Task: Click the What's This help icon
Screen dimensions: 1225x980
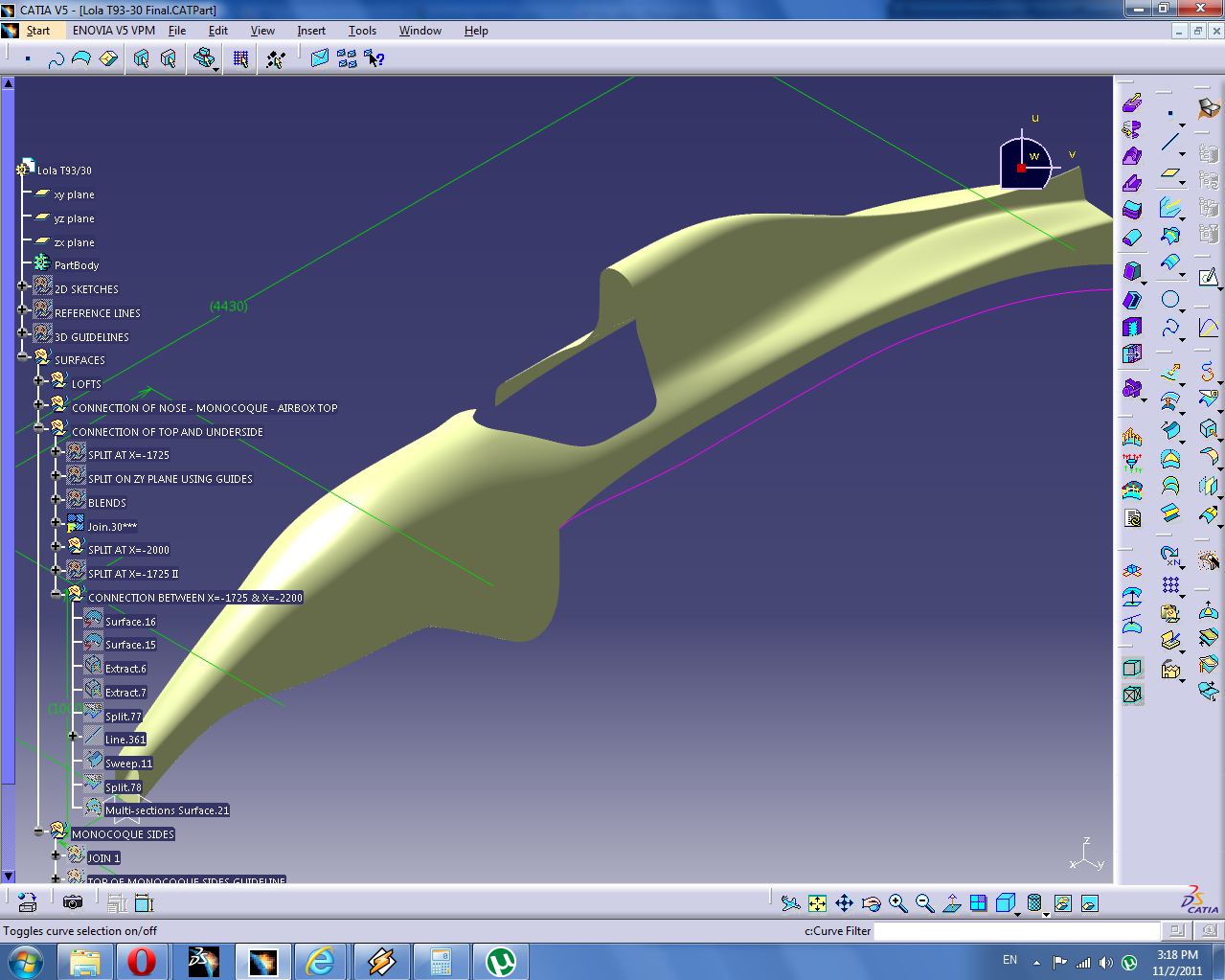Action: pos(374,58)
